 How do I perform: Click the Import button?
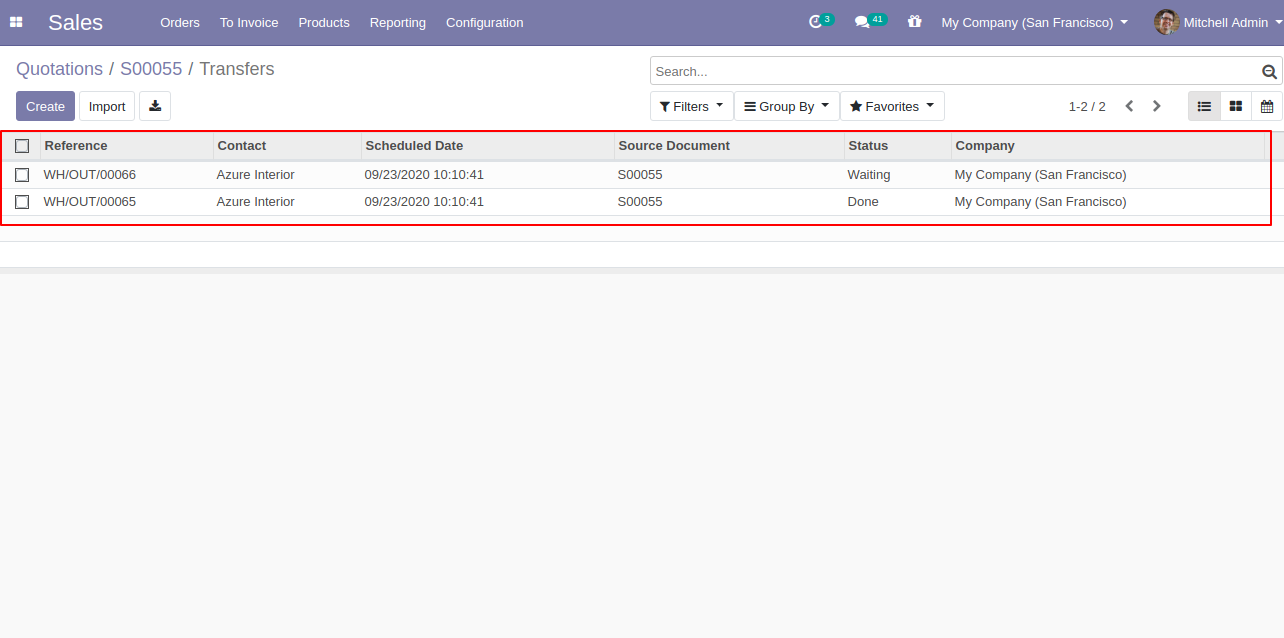107,106
